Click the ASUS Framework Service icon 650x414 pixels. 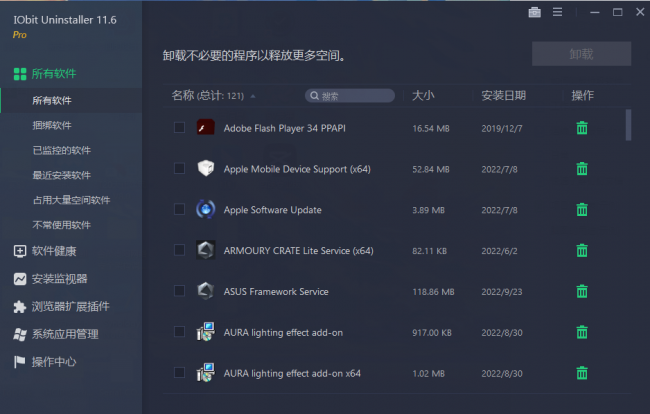(x=206, y=291)
